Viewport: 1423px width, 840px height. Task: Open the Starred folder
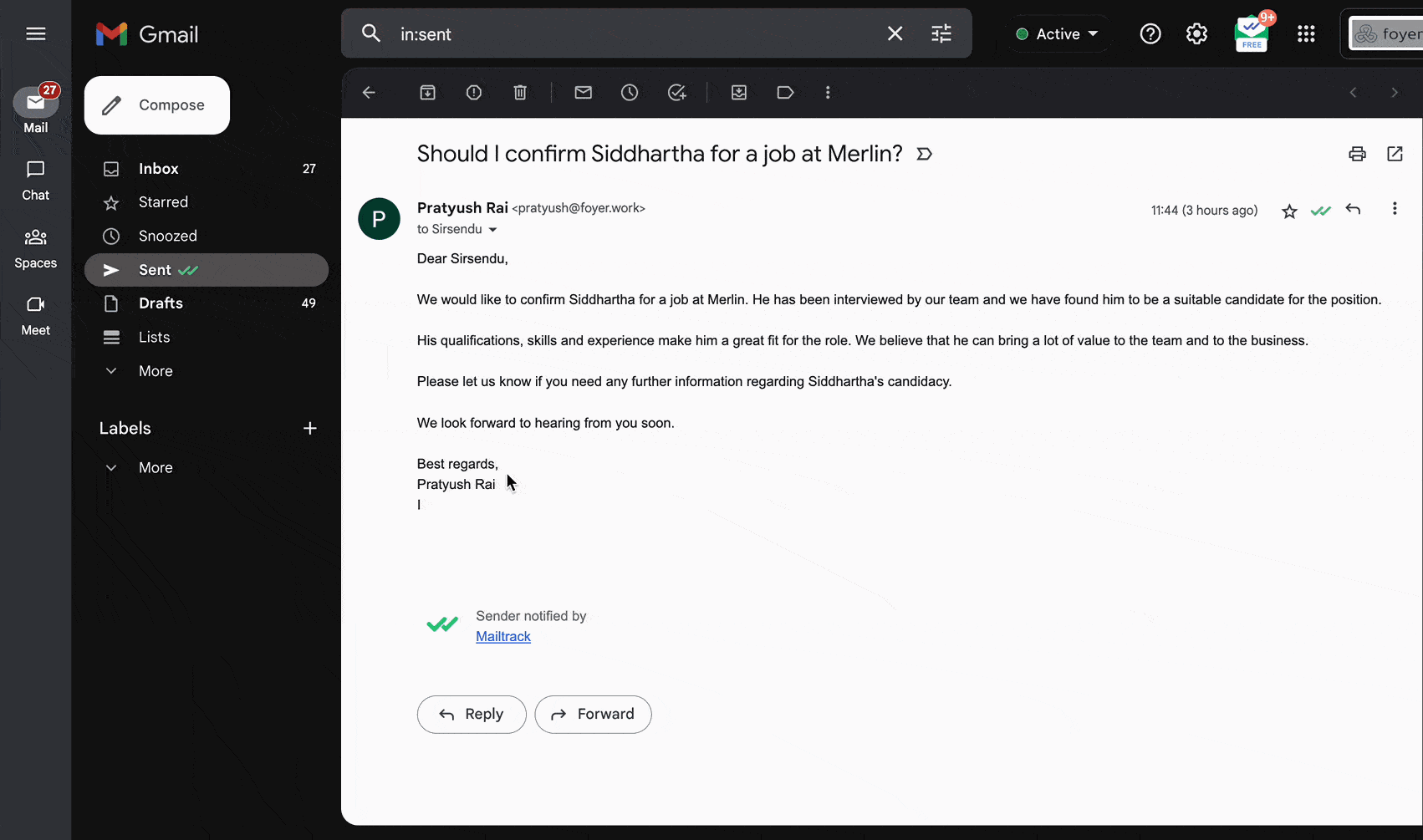click(207, 202)
